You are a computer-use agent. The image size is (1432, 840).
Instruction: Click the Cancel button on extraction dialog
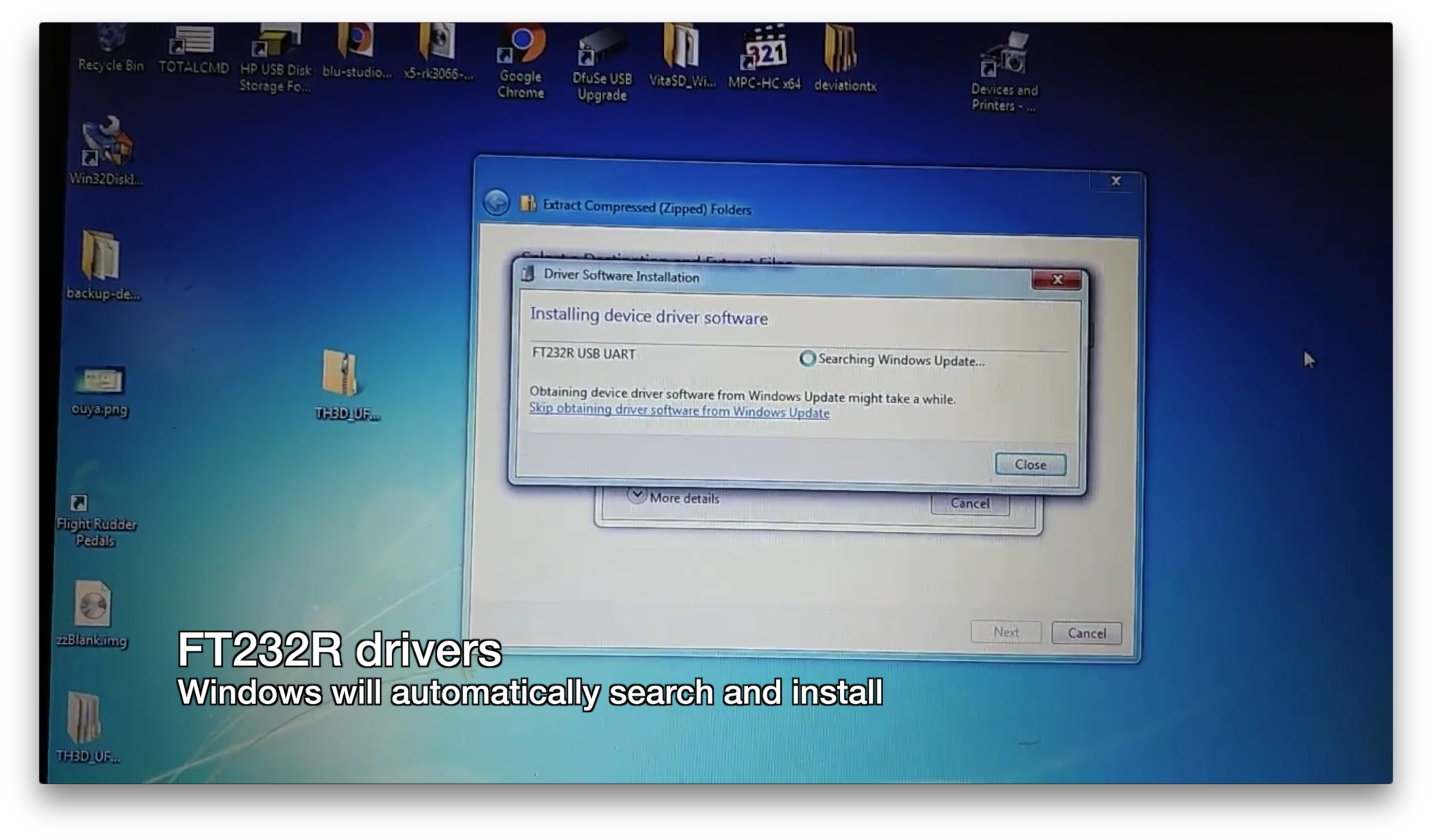click(1086, 632)
